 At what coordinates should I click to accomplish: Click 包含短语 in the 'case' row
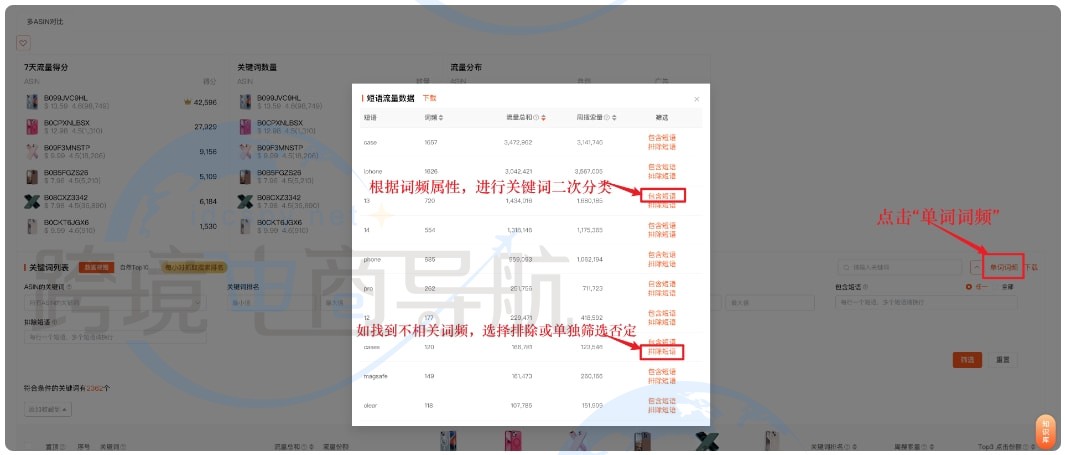(x=662, y=138)
